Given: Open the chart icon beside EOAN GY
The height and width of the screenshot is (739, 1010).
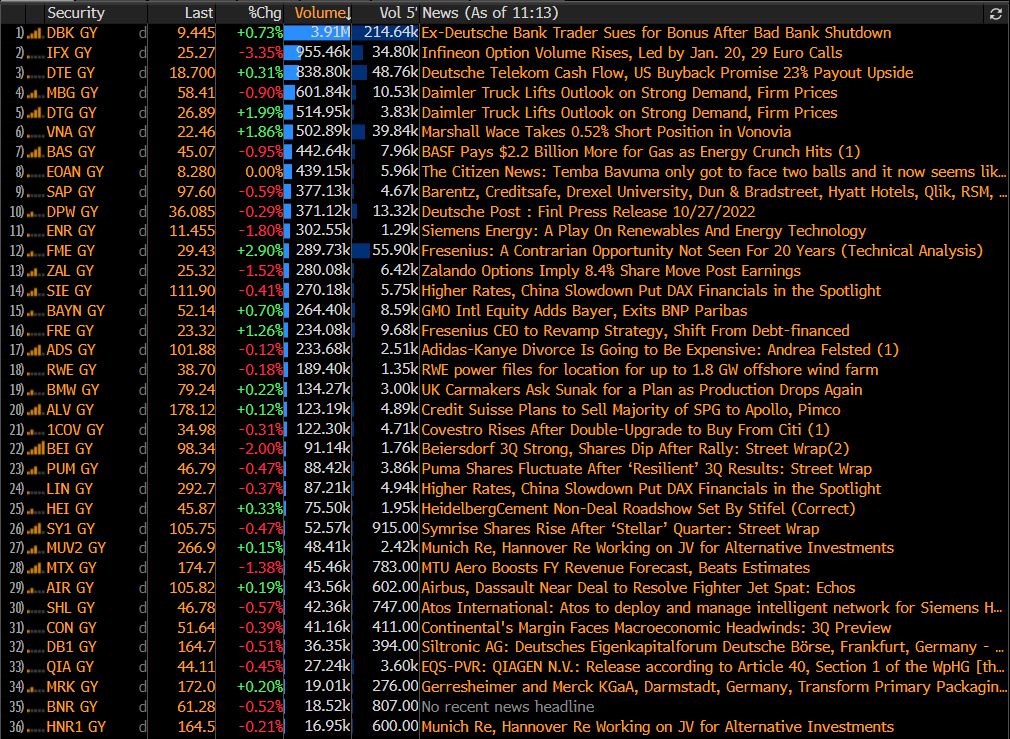Looking at the screenshot, I should [35, 173].
